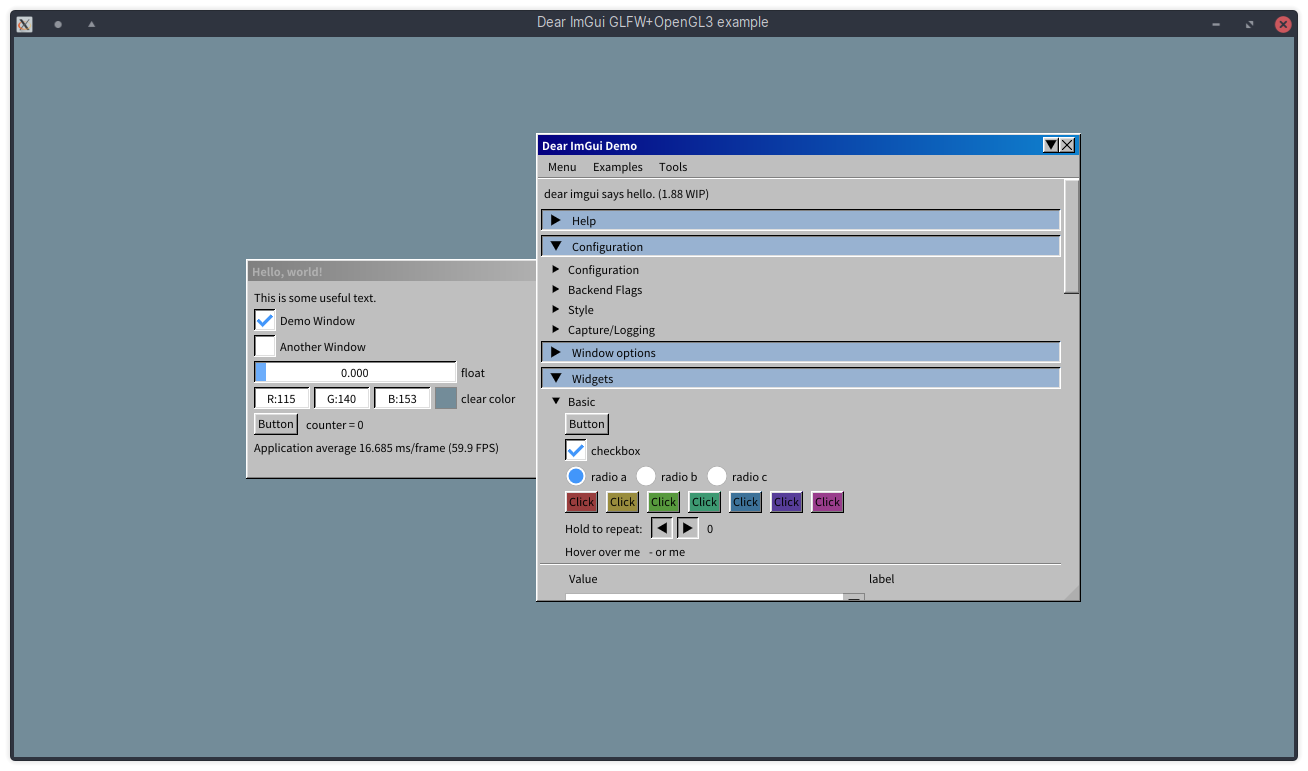The image size is (1308, 771).
Task: Click the resize grip of Demo window
Action: [1071, 592]
